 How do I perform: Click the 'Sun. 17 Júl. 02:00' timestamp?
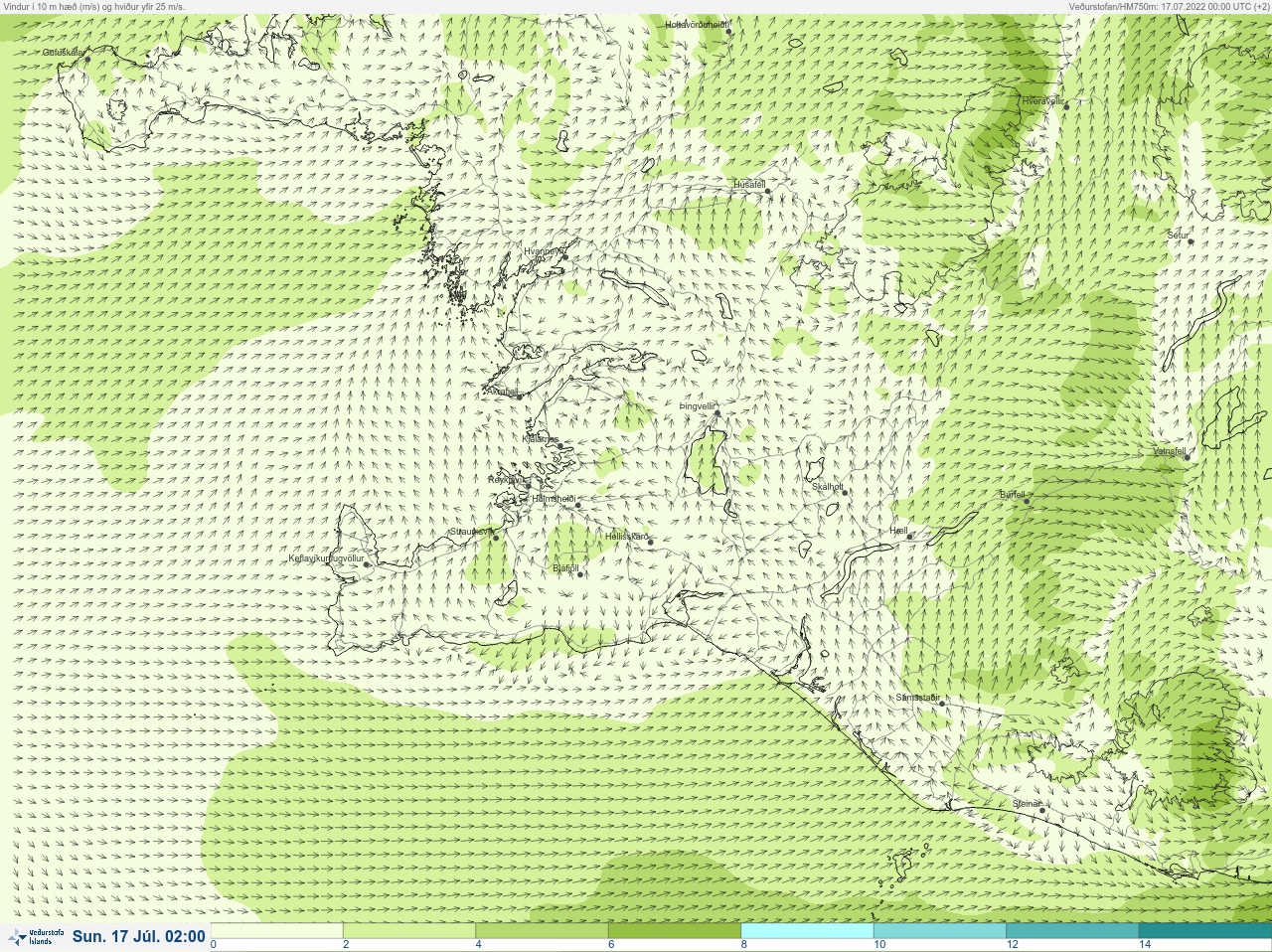click(x=139, y=936)
